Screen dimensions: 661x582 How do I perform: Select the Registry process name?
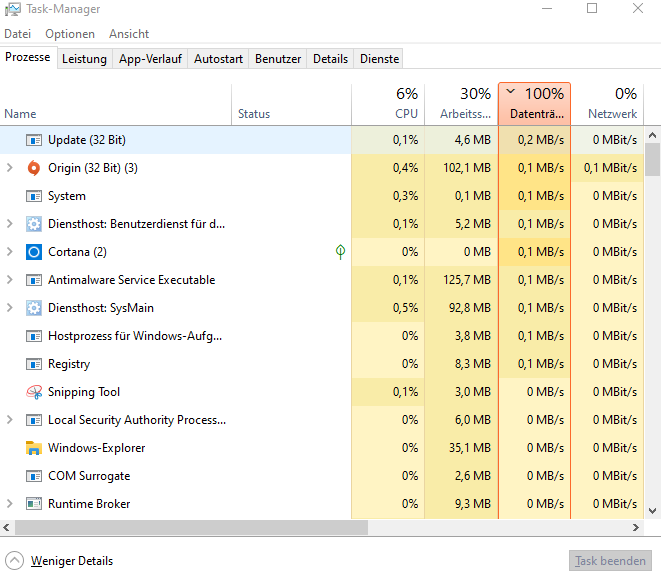click(69, 364)
